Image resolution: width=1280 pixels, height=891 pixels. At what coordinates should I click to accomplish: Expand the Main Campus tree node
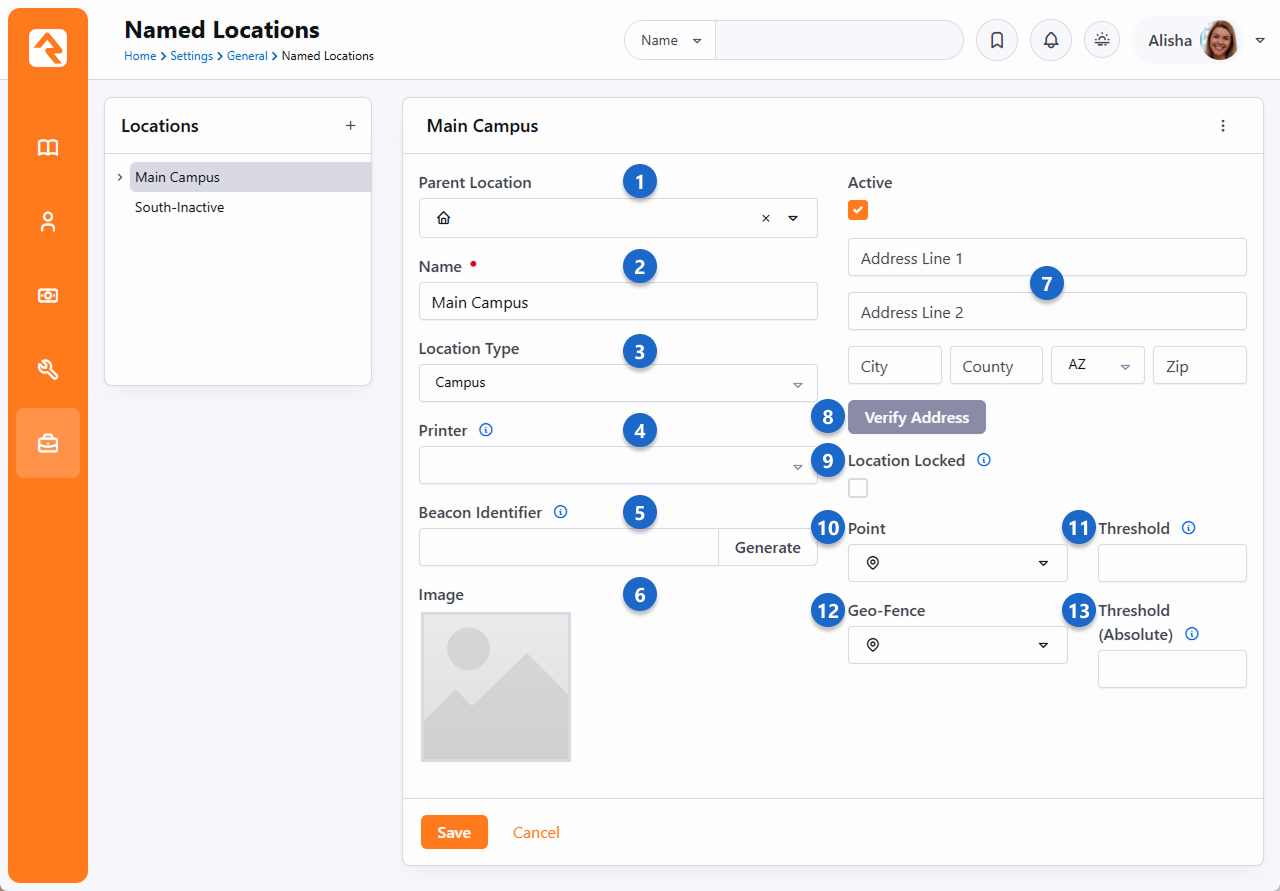120,177
